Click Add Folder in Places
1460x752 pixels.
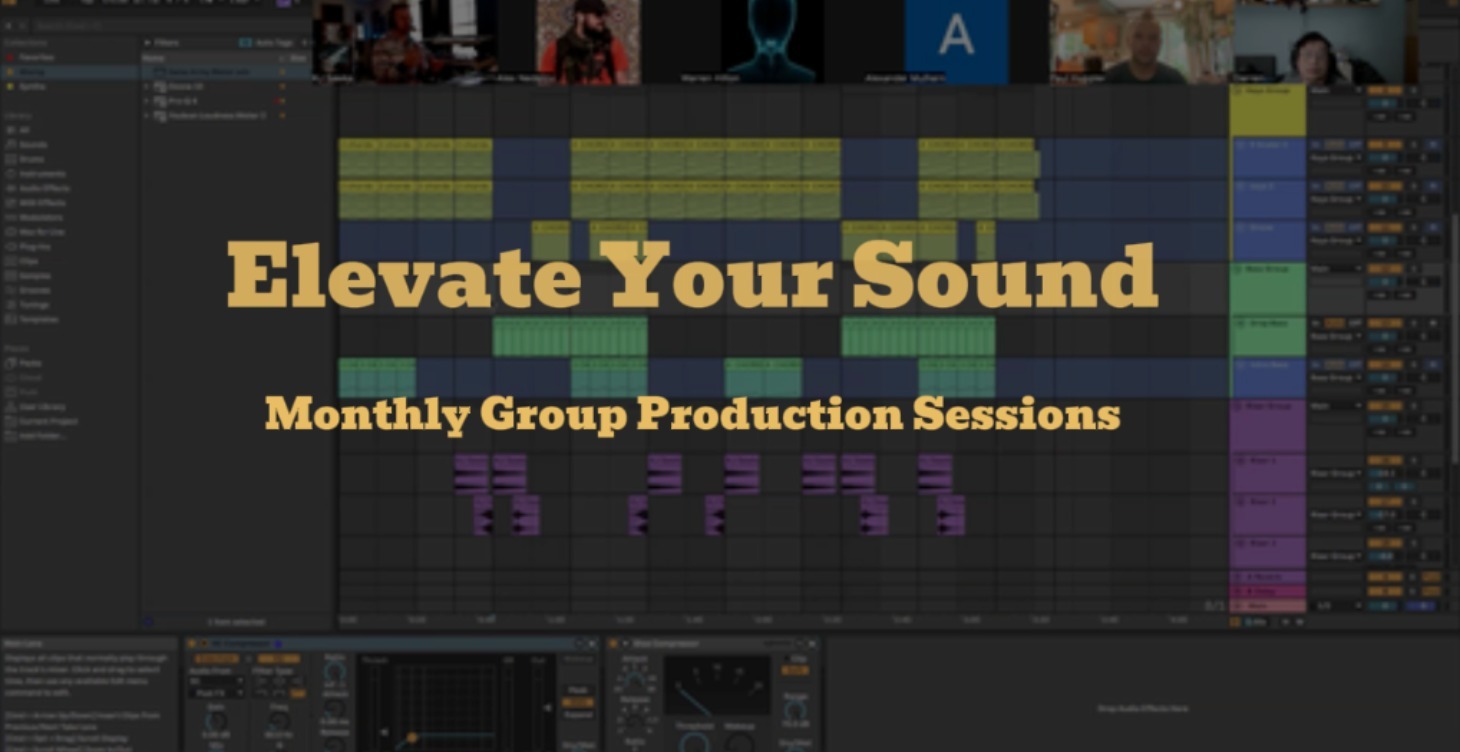[42, 436]
